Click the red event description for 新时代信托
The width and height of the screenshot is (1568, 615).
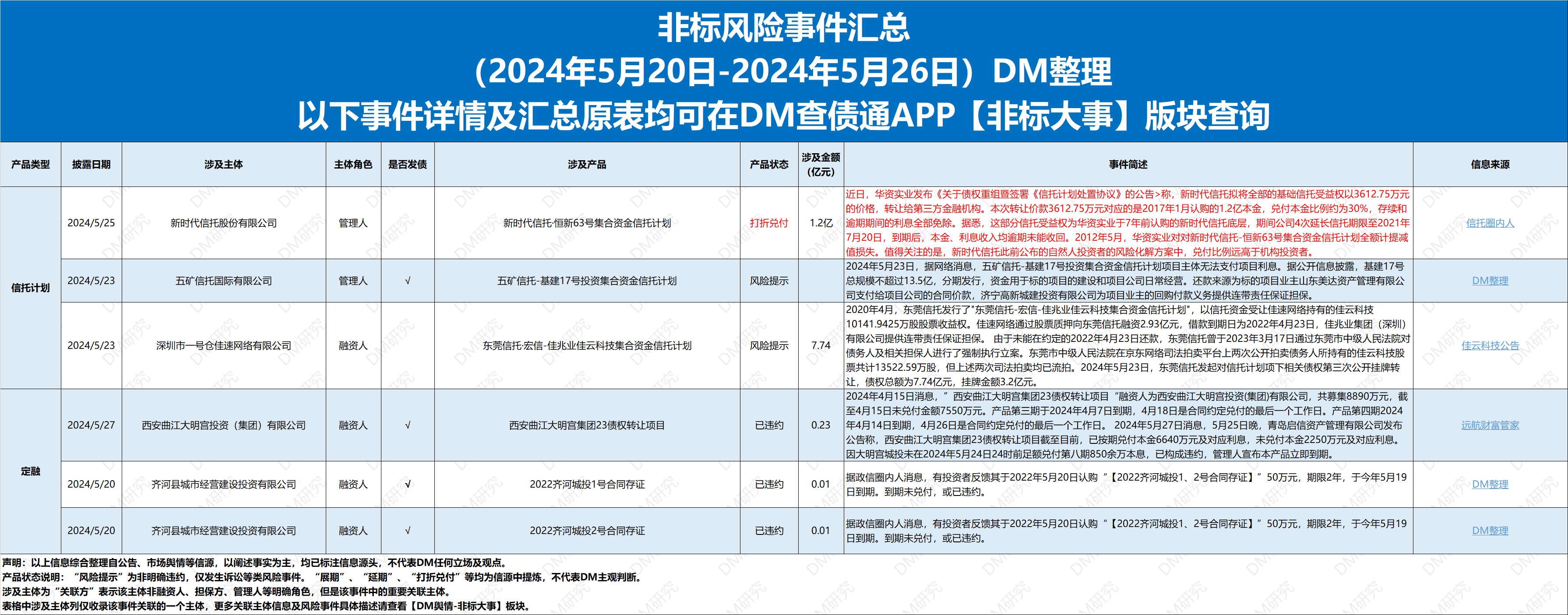(1128, 223)
